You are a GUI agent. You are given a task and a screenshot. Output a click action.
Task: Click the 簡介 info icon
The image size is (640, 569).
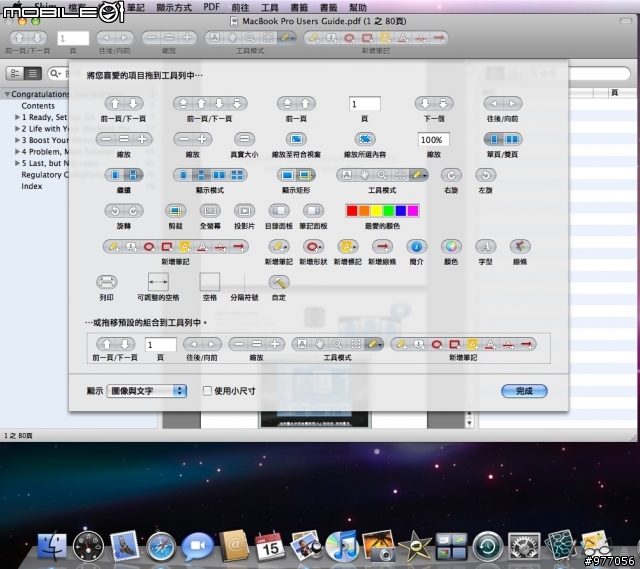[x=416, y=247]
